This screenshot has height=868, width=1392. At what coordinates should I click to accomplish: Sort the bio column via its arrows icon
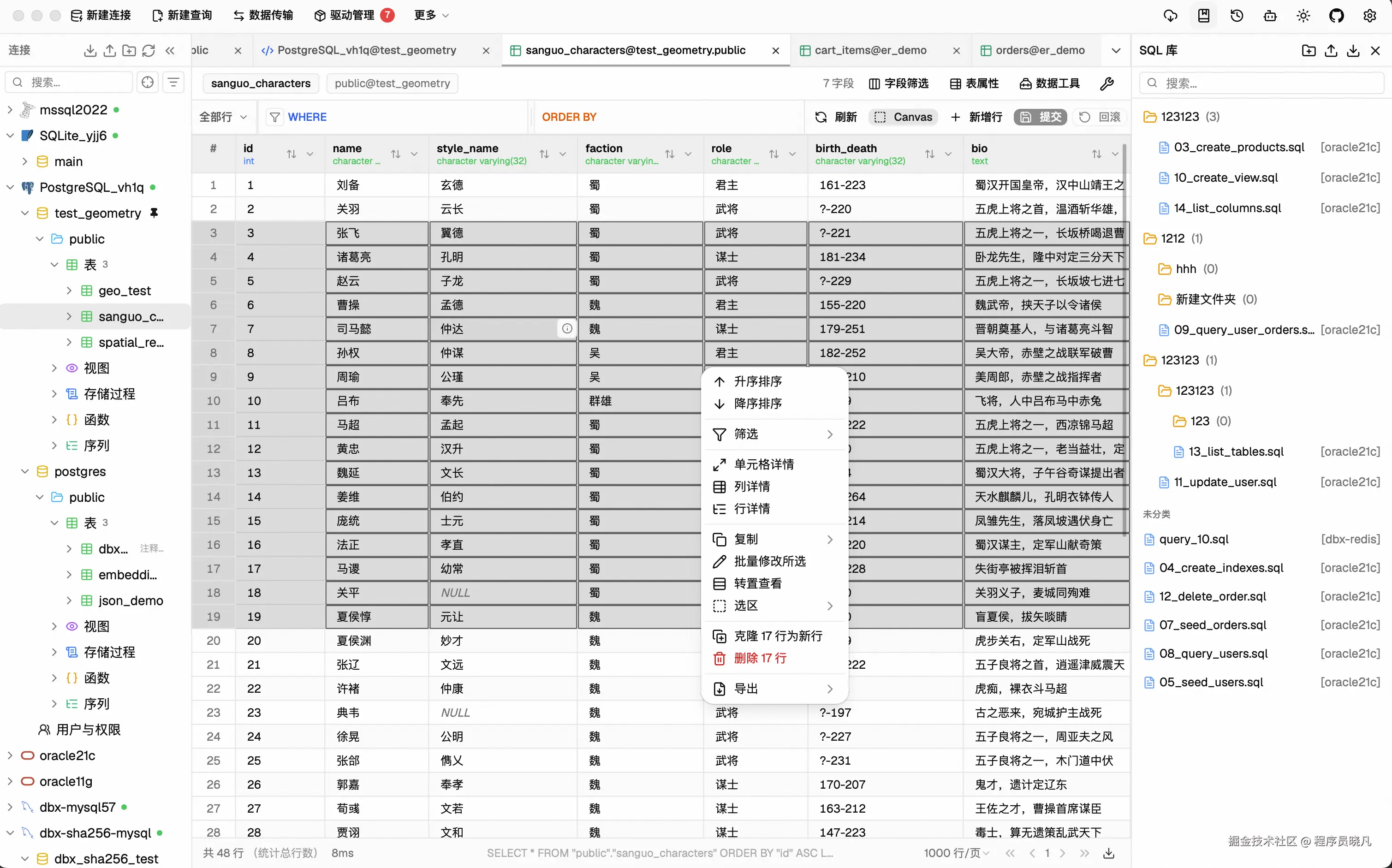(1097, 154)
